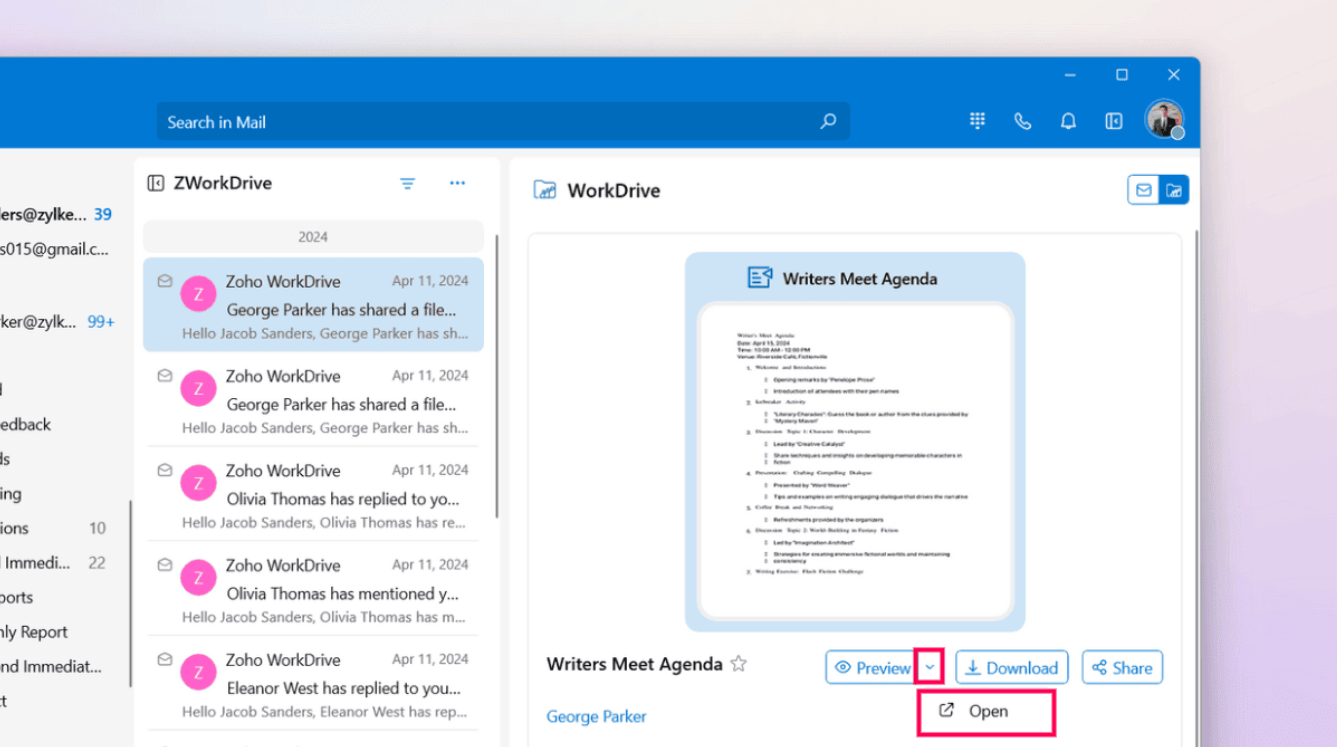Open the apps grid icon
The width and height of the screenshot is (1337, 747).
tap(977, 121)
